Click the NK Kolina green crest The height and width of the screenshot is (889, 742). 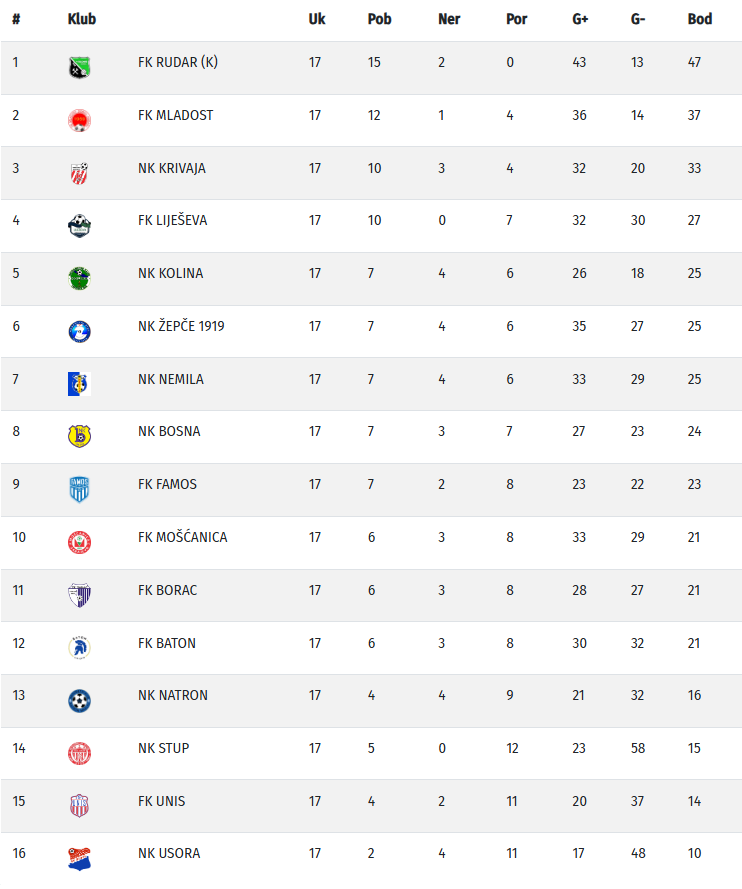tap(79, 278)
